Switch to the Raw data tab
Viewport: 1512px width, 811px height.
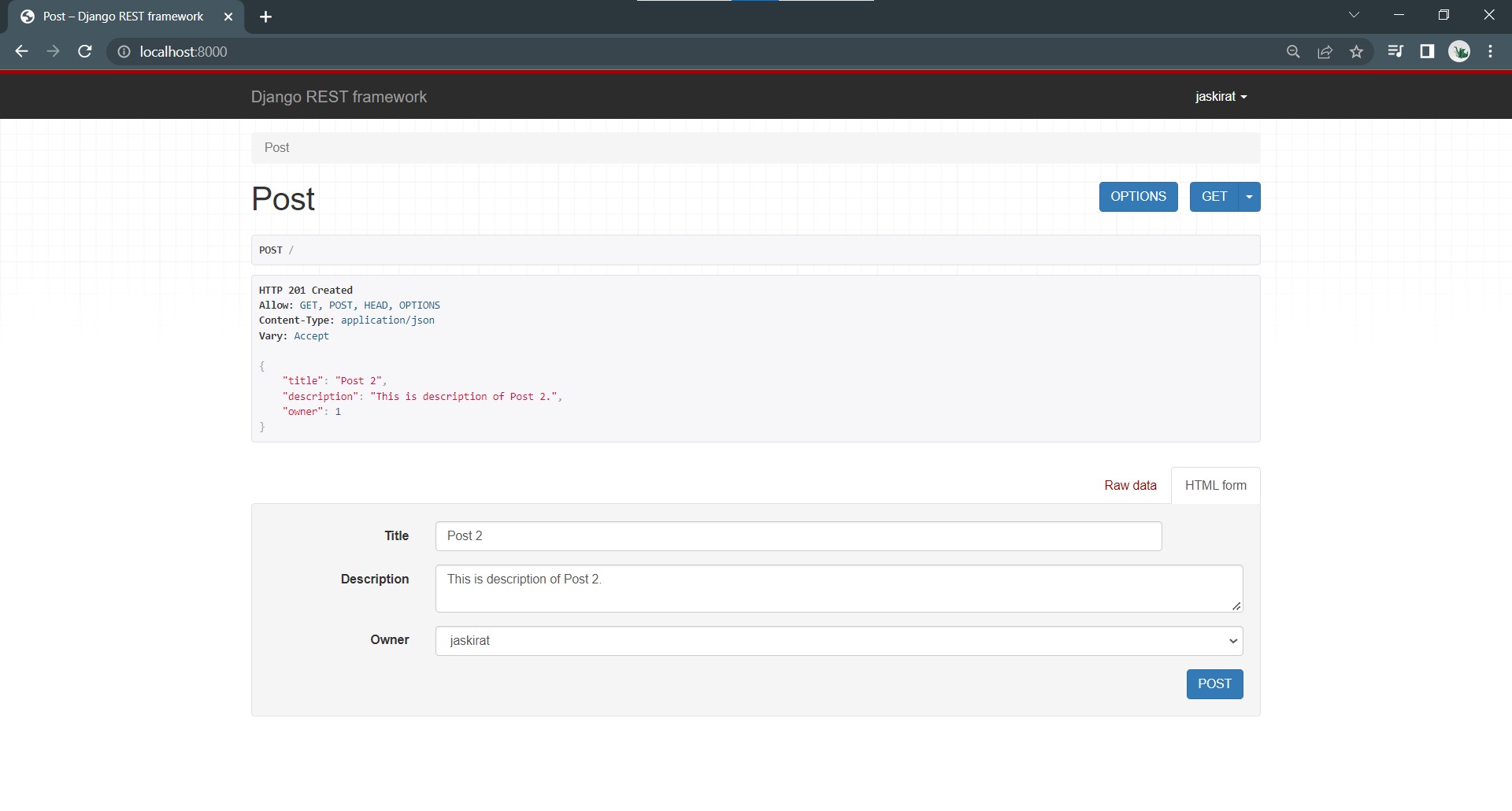coord(1130,485)
